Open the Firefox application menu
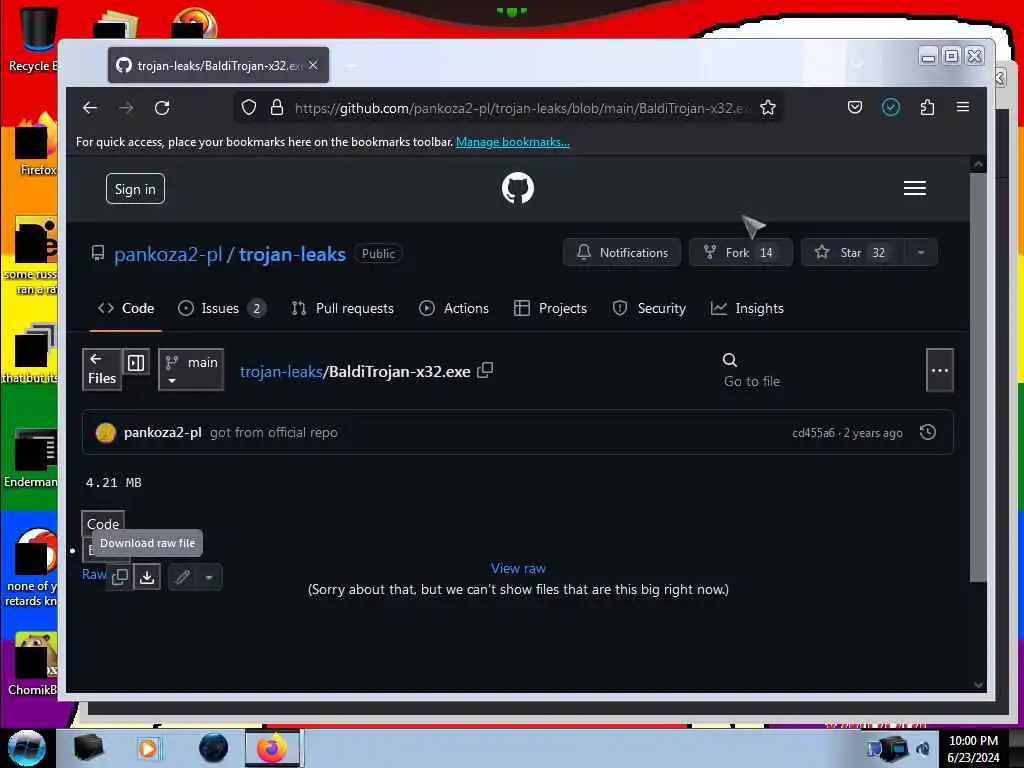This screenshot has height=768, width=1024. click(963, 107)
